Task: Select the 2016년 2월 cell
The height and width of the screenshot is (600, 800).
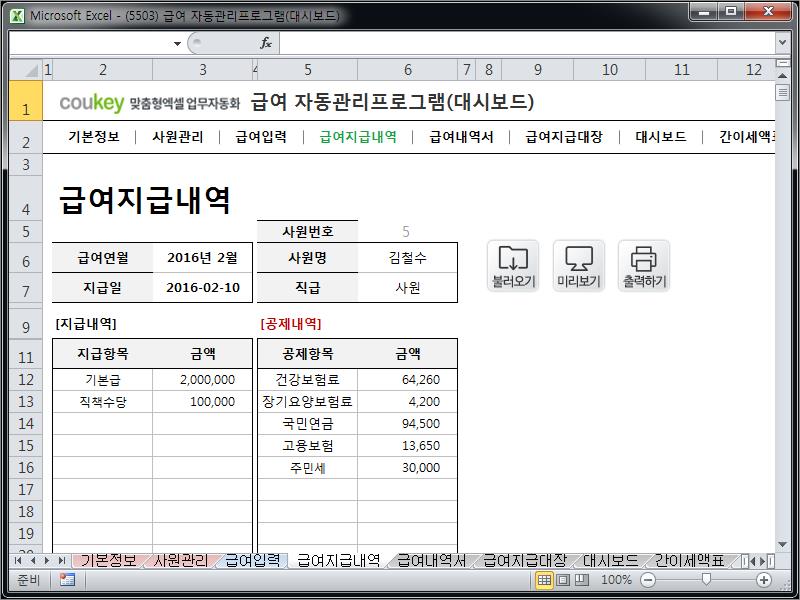Action: (x=203, y=258)
